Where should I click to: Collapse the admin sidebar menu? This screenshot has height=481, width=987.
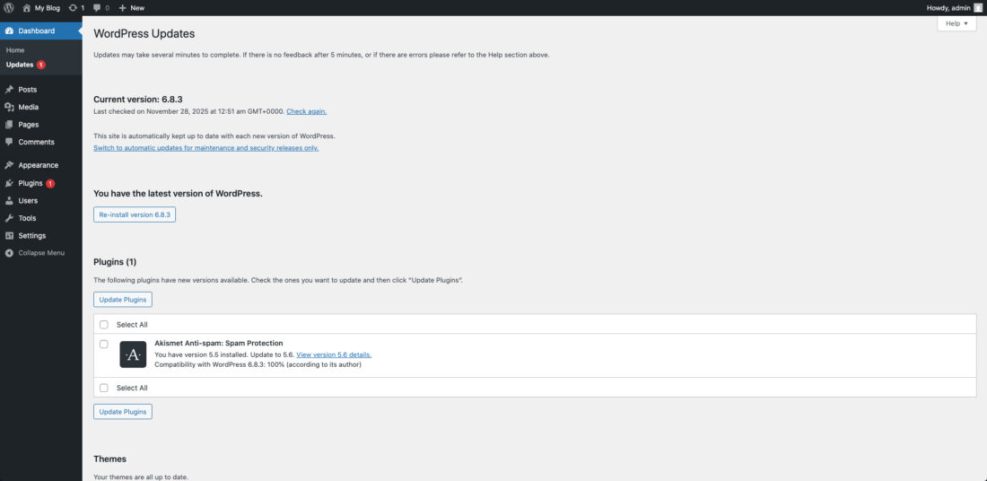(x=35, y=253)
